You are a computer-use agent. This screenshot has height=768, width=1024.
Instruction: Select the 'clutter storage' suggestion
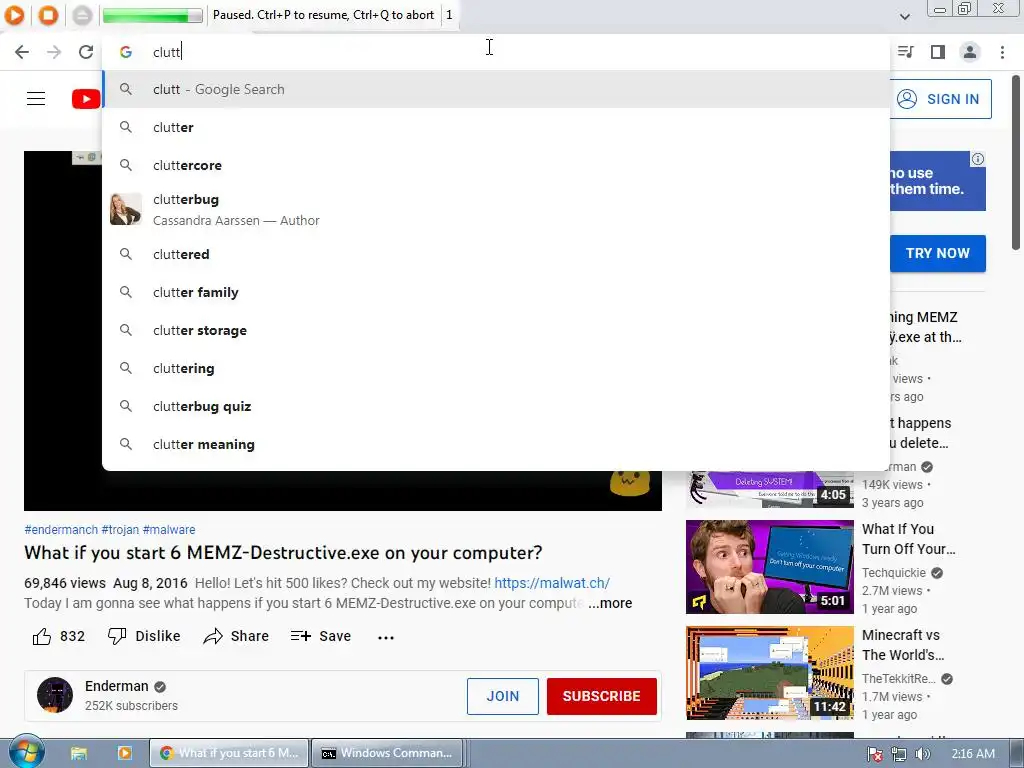pyautogui.click(x=496, y=330)
